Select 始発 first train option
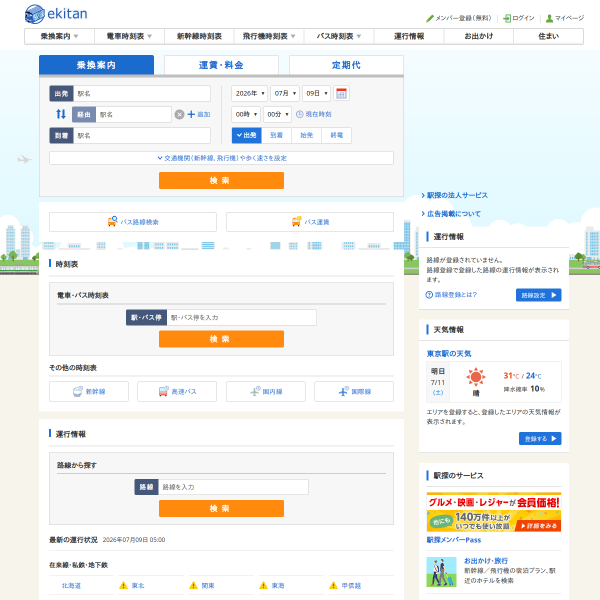The width and height of the screenshot is (600, 600). [x=307, y=135]
